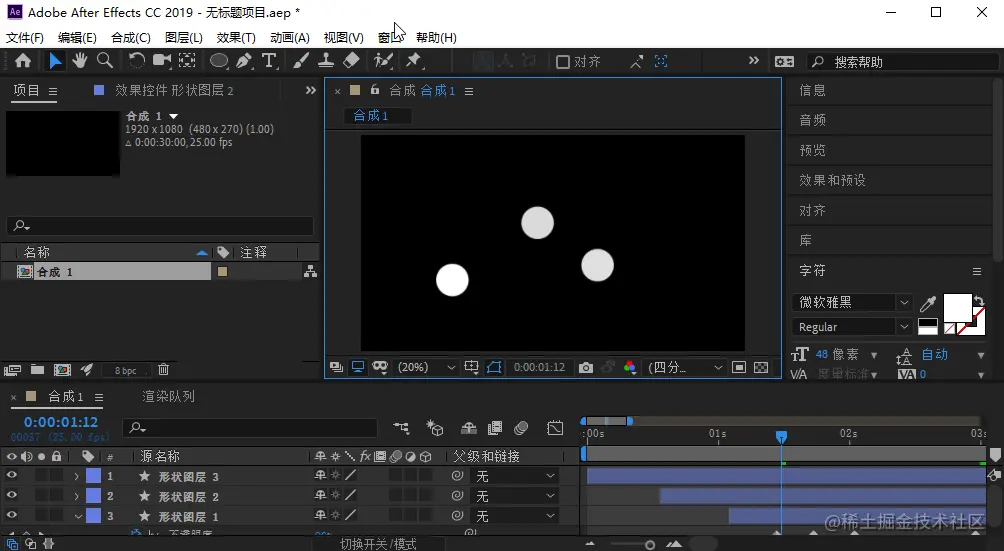Viewport: 1004px width, 551px height.
Task: Open the graph editor icon in timeline
Action: pyautogui.click(x=555, y=427)
